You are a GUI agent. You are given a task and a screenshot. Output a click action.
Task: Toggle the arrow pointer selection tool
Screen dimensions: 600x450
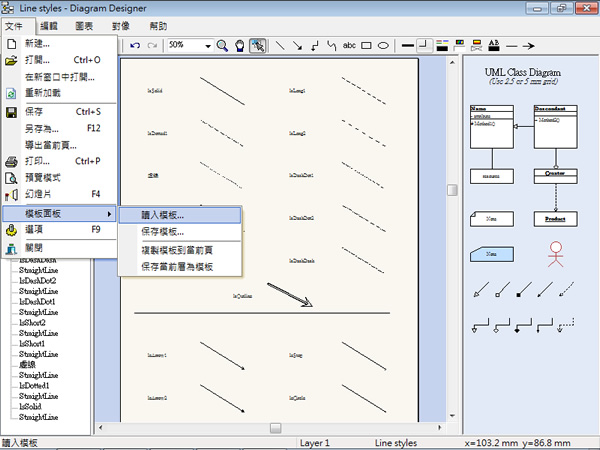point(257,45)
